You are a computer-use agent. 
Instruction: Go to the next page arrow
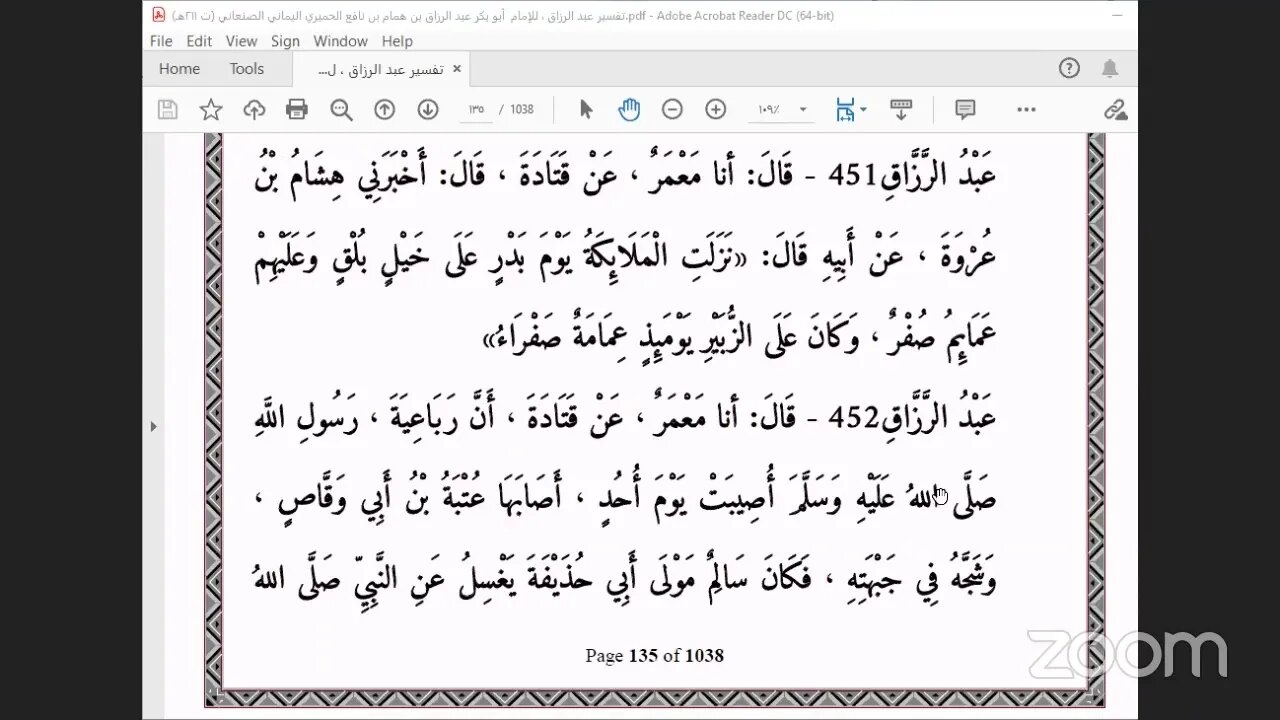428,110
